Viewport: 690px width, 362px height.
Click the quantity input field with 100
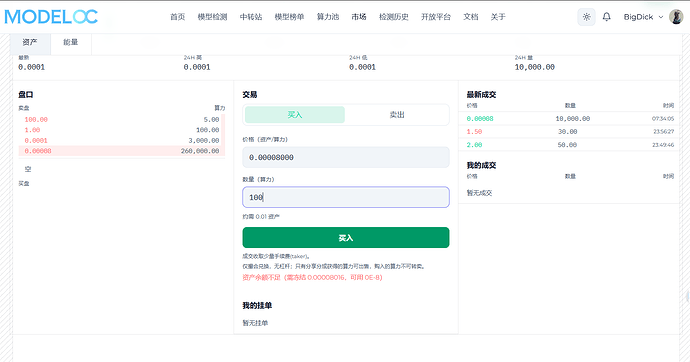(346, 197)
